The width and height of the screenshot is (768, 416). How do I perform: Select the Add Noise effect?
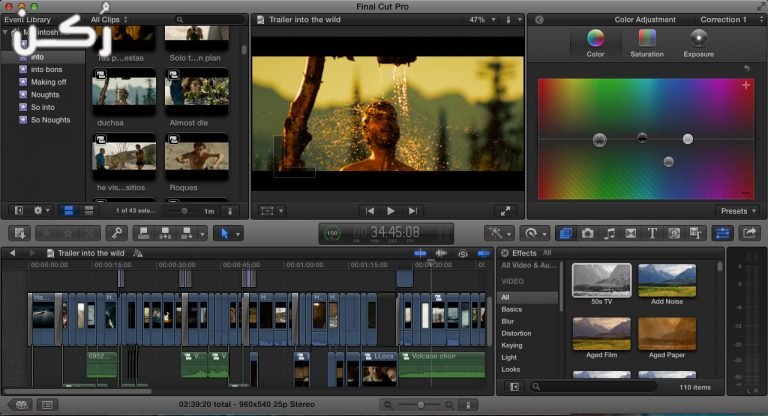coord(667,280)
